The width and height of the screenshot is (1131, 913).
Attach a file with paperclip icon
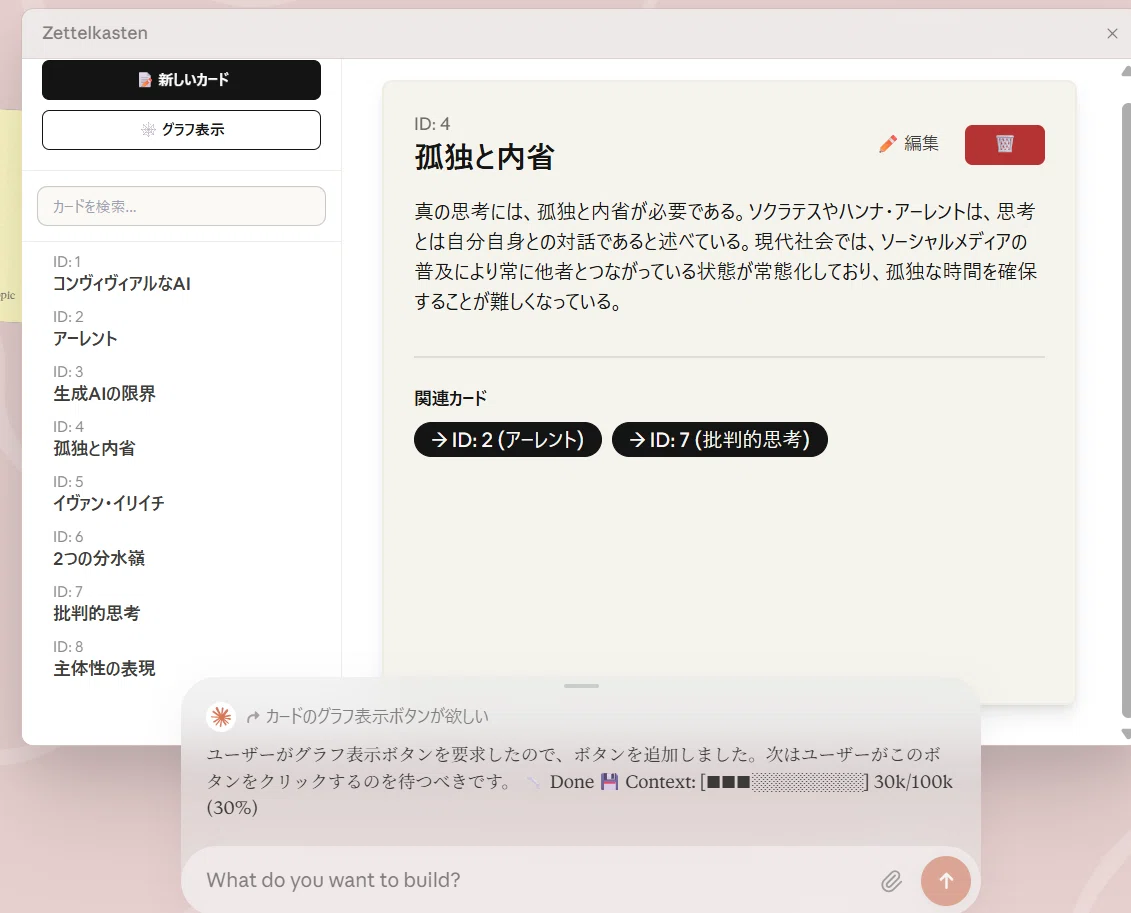(x=892, y=881)
